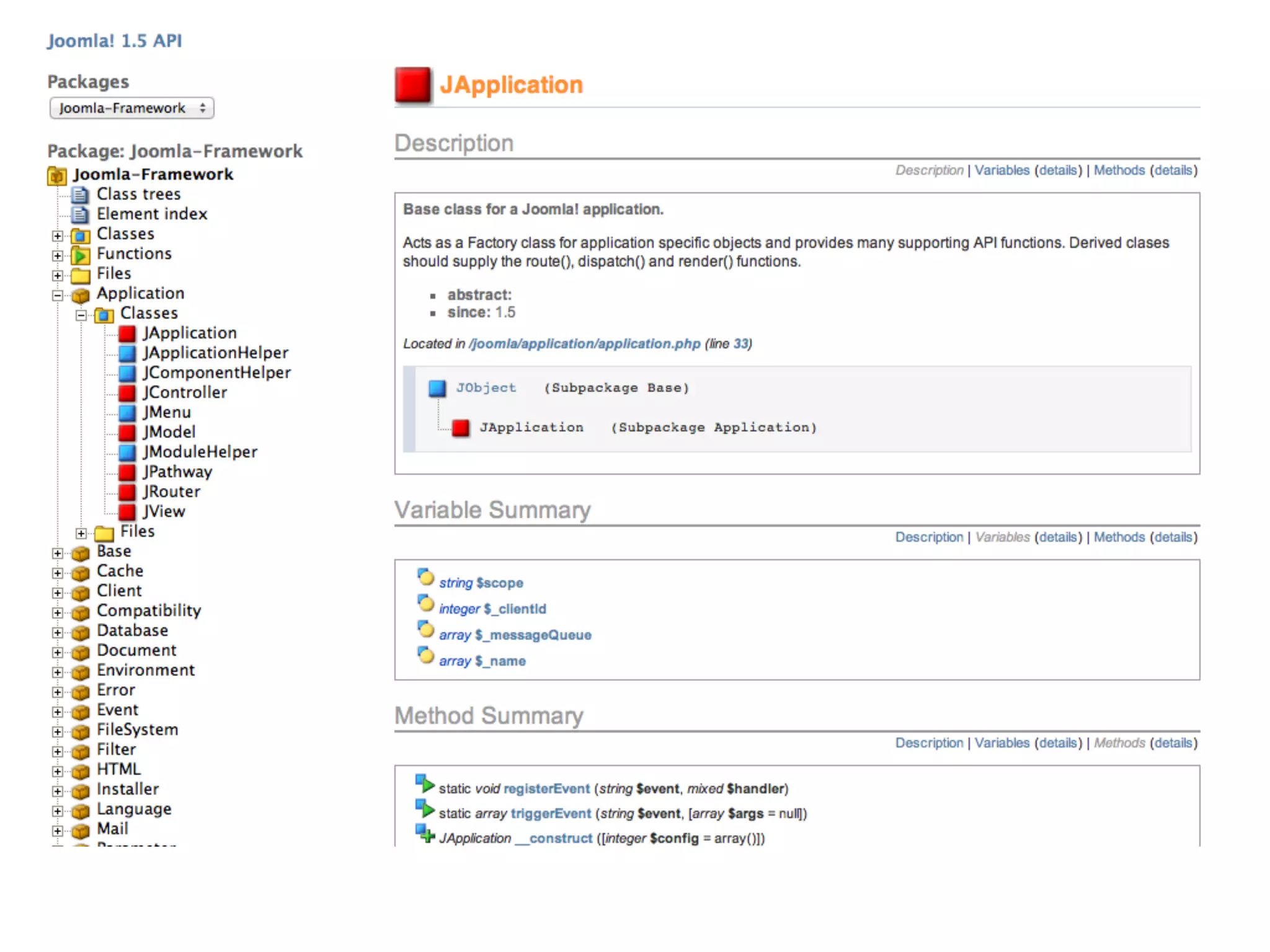The image size is (1270, 952).
Task: Jump to Methods from Variable Summary bar
Action: click(x=1119, y=537)
